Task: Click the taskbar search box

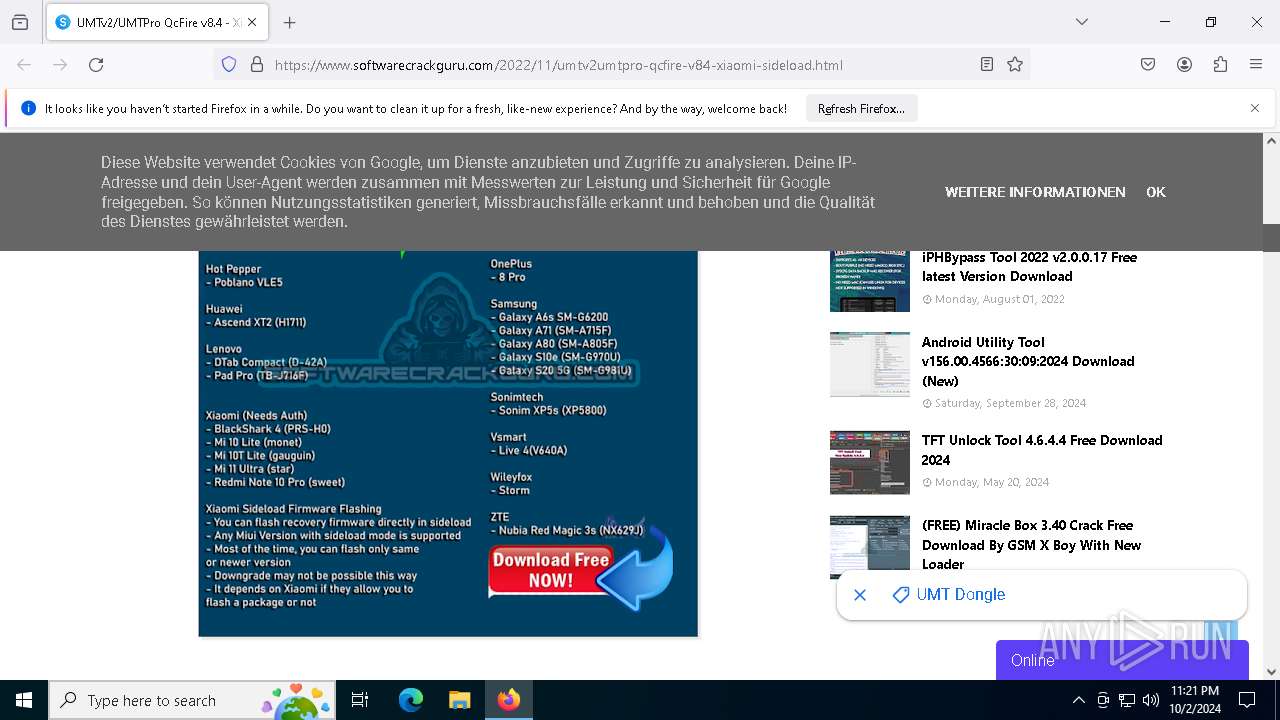Action: point(194,700)
